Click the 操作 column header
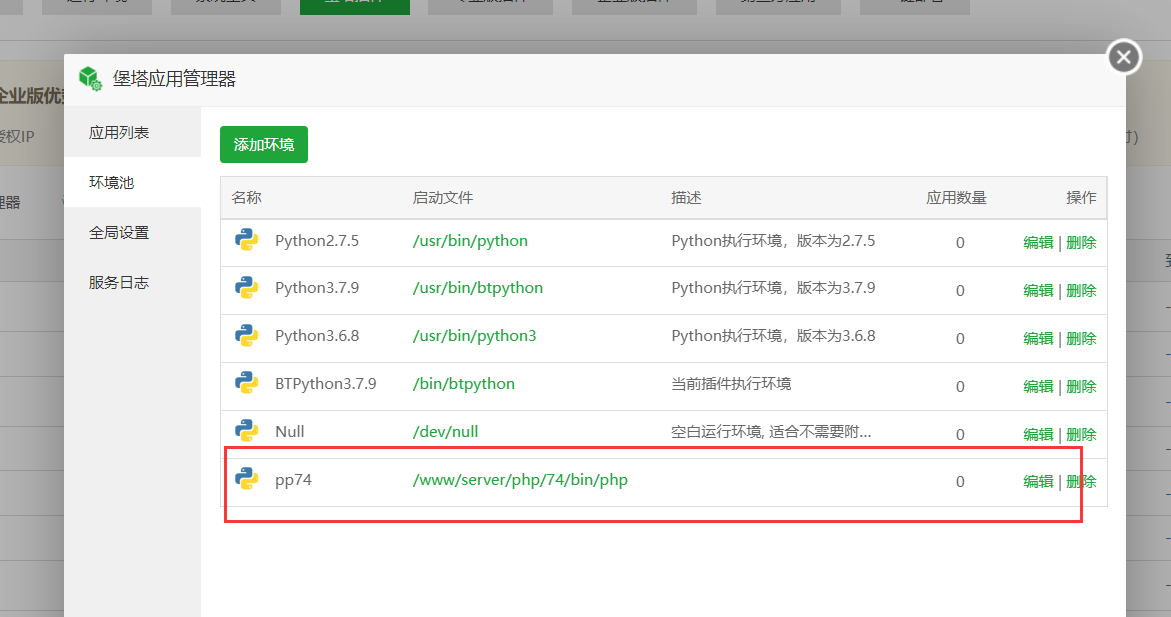The image size is (1171, 617). tap(1081, 197)
